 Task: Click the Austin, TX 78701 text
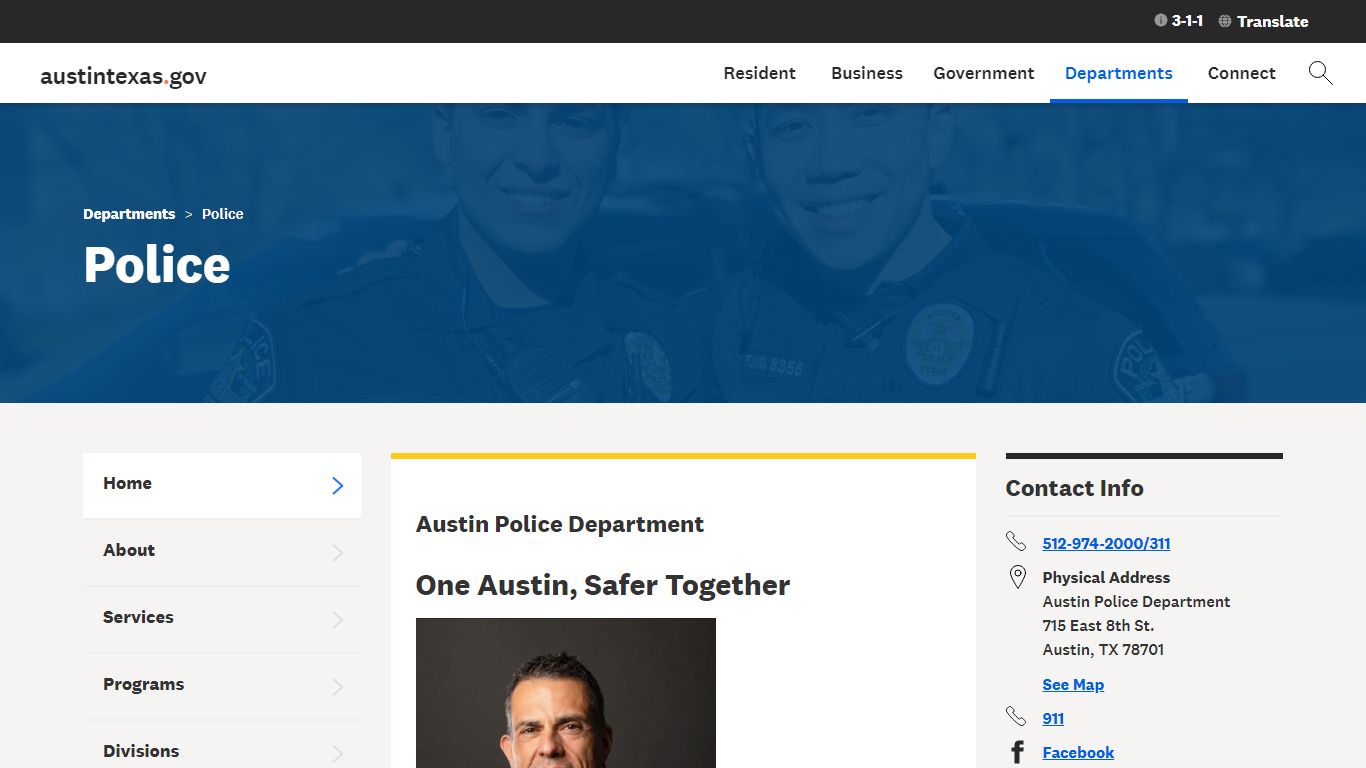click(1103, 650)
